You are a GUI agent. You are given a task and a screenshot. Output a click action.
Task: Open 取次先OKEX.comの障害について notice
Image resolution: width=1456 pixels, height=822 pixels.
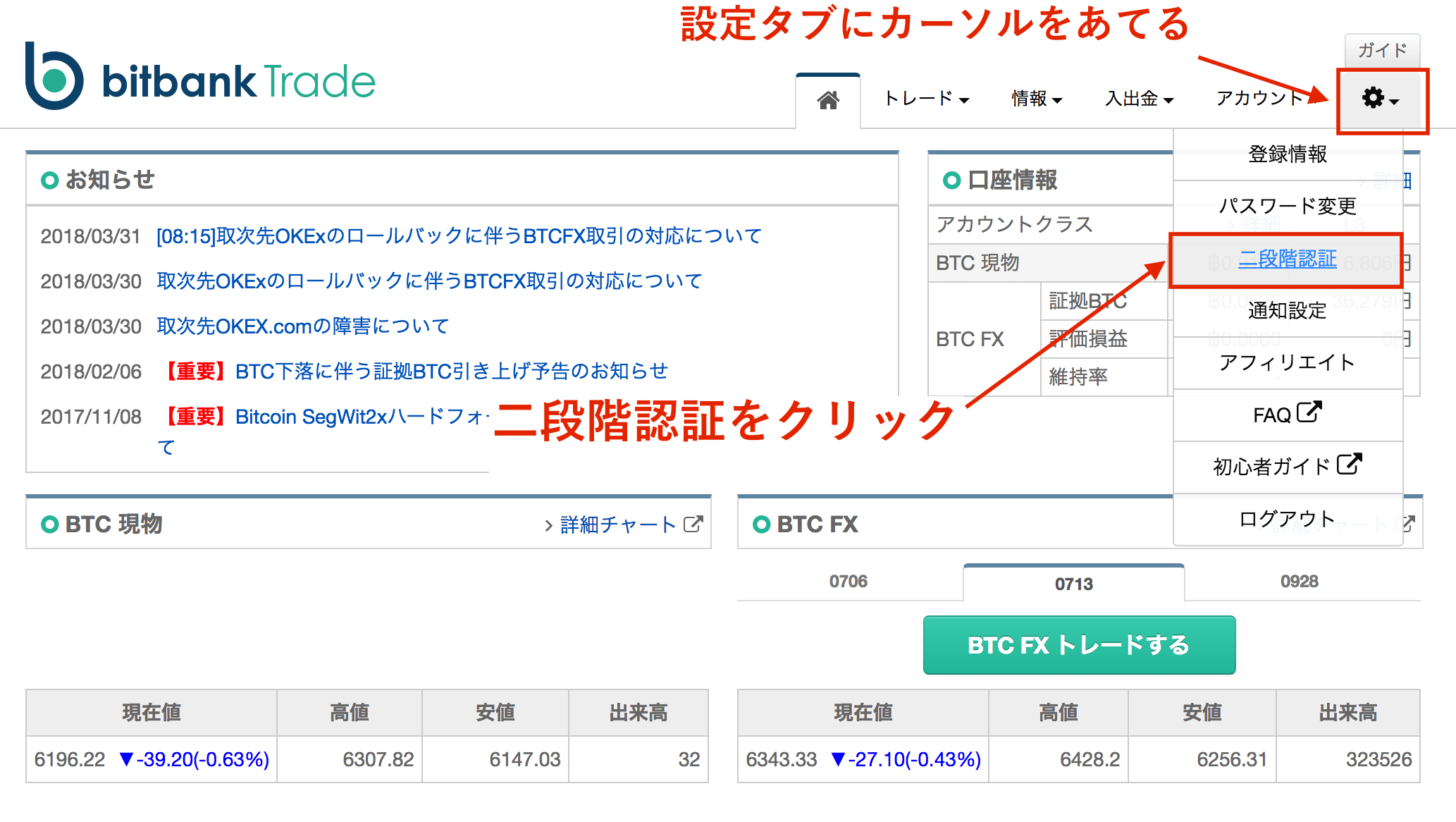(303, 326)
